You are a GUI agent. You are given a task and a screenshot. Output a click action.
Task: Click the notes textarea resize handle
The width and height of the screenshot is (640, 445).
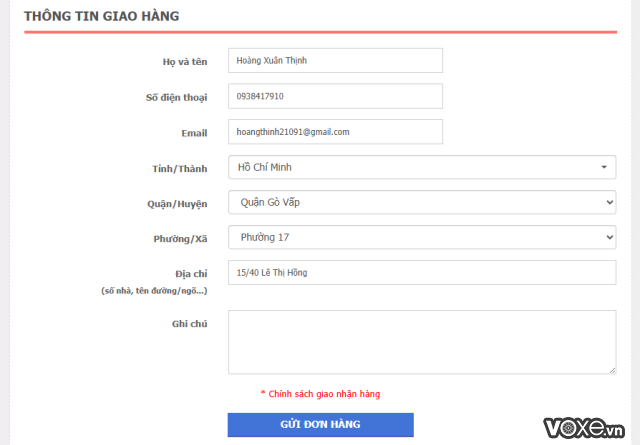(611, 369)
